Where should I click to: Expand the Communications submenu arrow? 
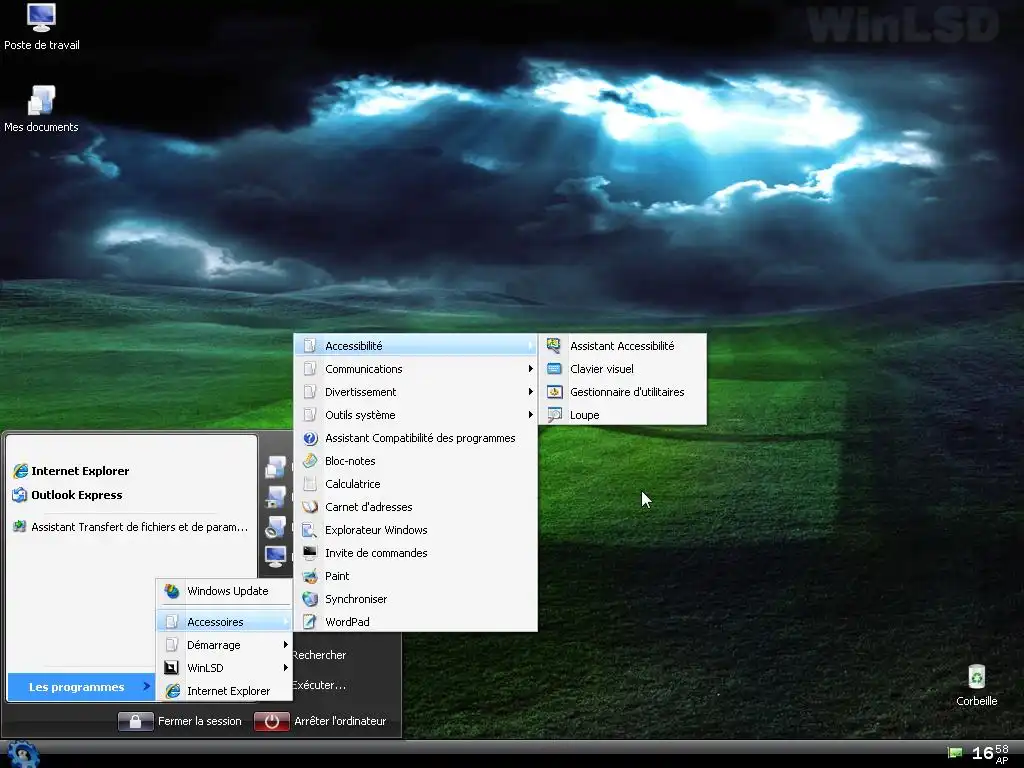(530, 369)
